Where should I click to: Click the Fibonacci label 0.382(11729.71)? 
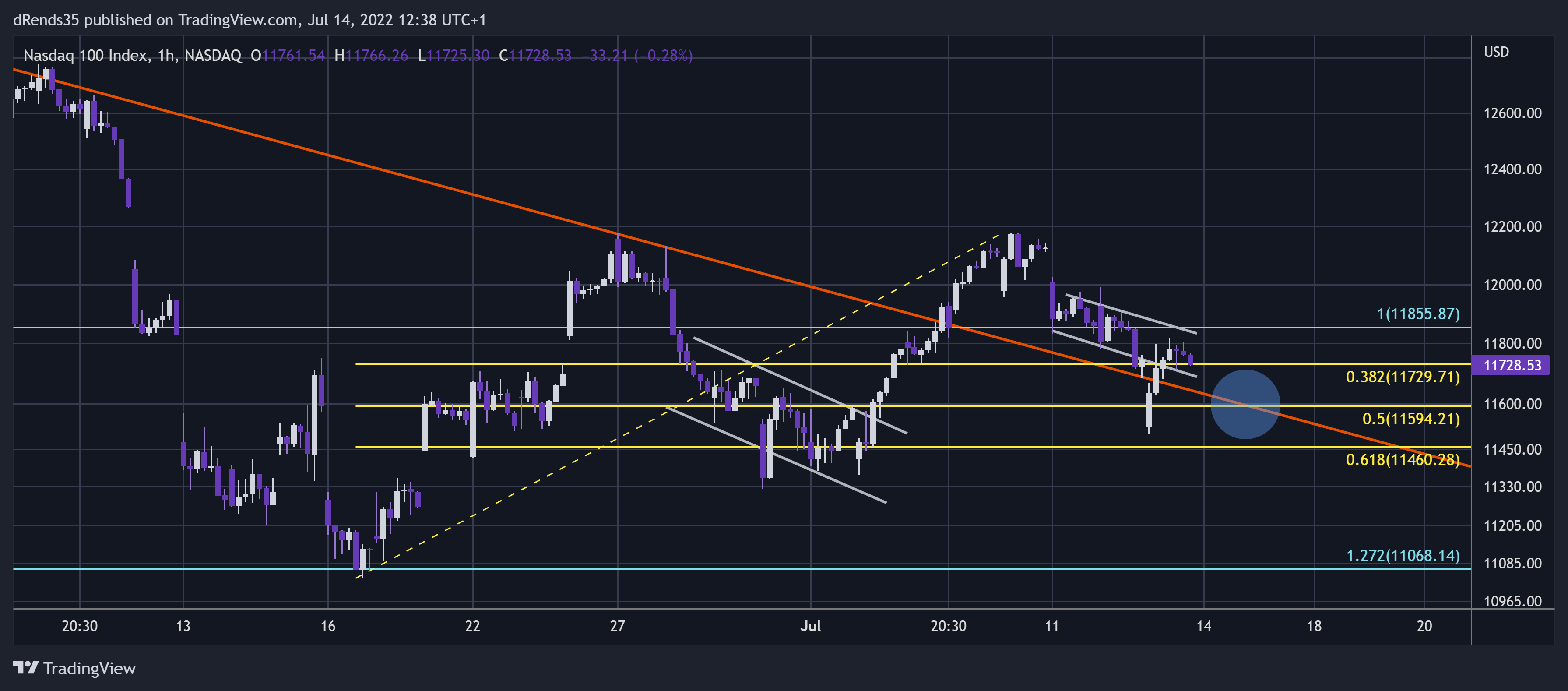[1403, 377]
